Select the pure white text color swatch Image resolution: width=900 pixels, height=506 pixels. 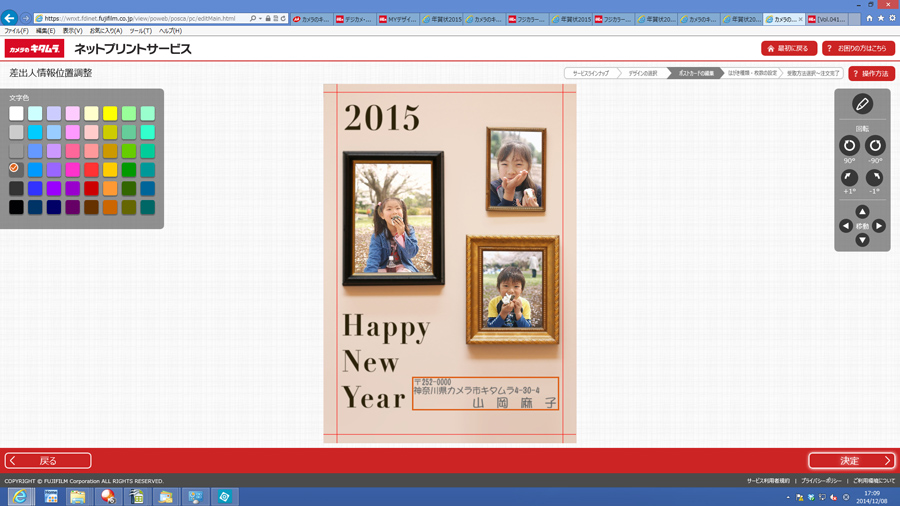point(16,114)
